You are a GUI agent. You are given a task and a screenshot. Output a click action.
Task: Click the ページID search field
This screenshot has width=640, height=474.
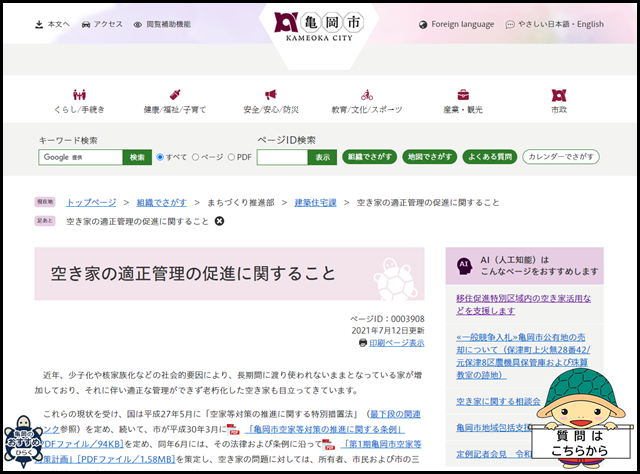282,157
